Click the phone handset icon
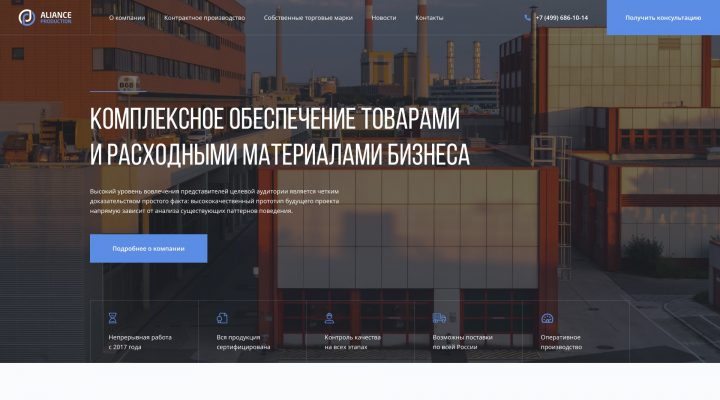 pyautogui.click(x=527, y=17)
